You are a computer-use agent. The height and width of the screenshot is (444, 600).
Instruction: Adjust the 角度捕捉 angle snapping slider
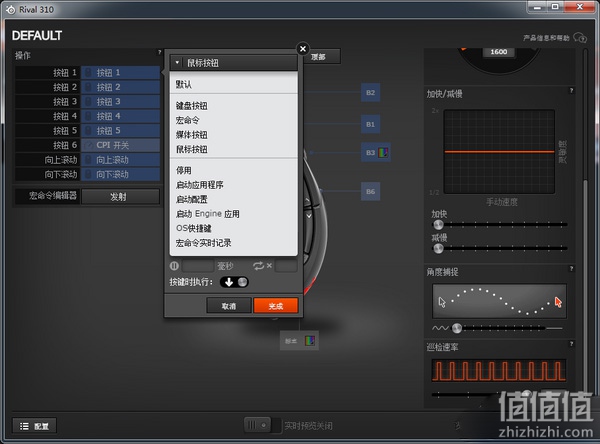coord(457,328)
